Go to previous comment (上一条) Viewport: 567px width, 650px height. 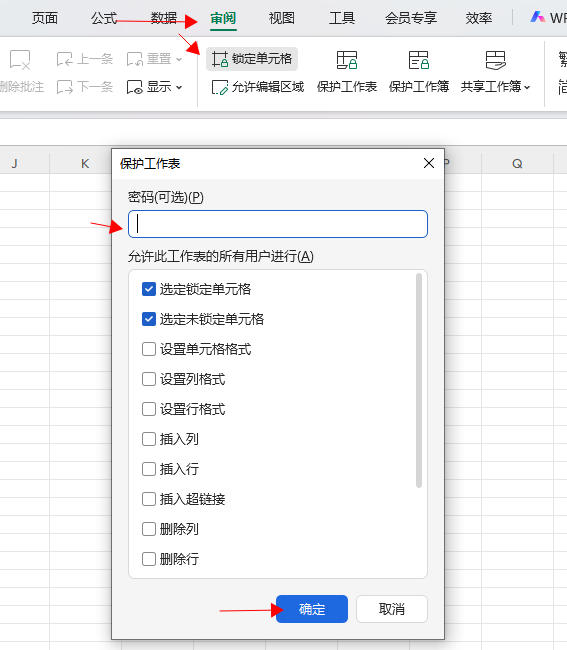click(x=85, y=59)
